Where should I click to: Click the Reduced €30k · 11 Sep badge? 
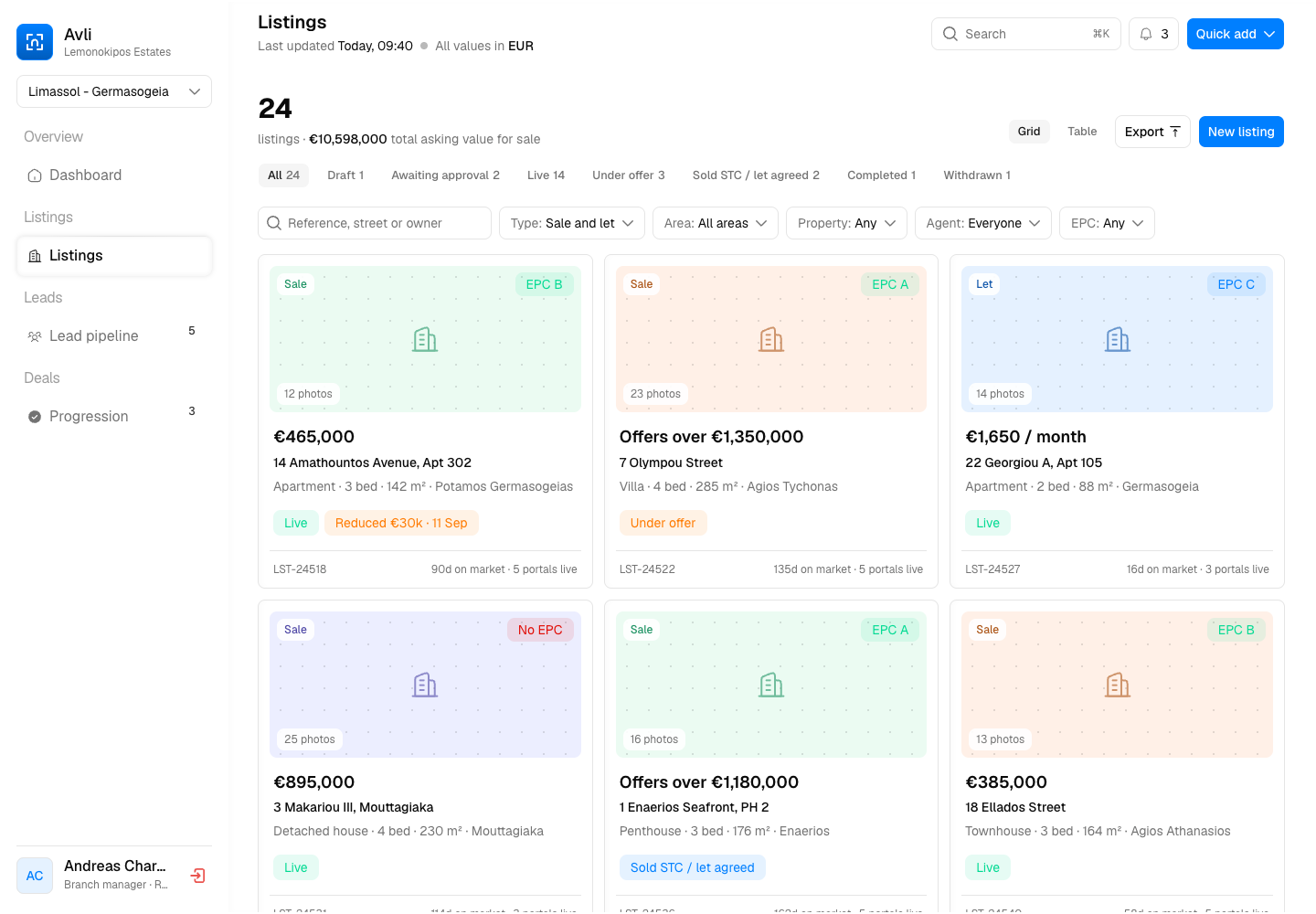click(401, 523)
